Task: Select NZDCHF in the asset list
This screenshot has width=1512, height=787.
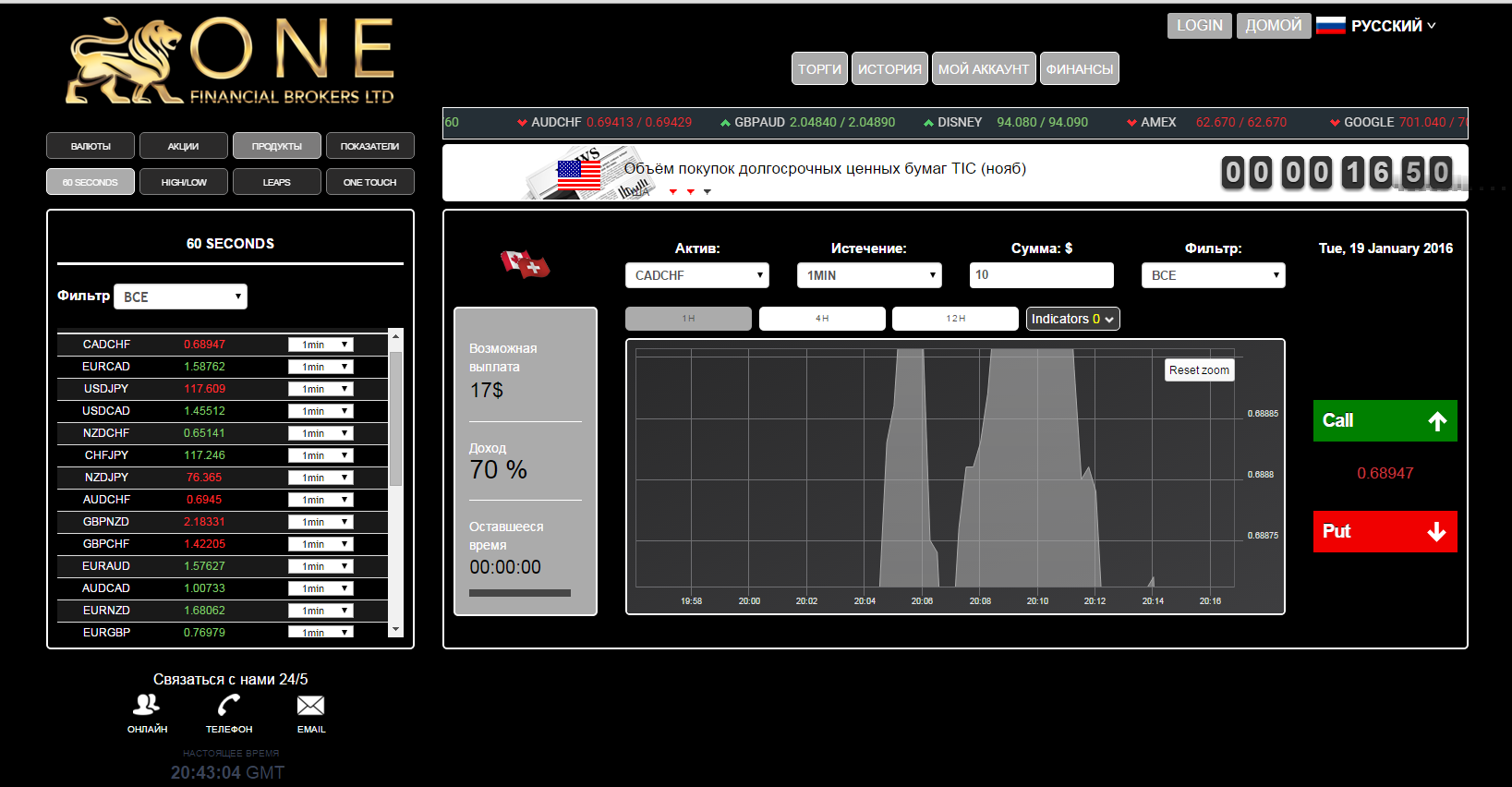Action: [x=223, y=433]
